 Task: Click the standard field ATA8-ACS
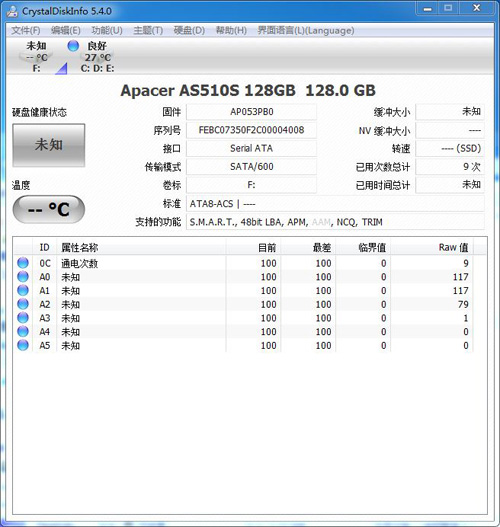[335, 204]
